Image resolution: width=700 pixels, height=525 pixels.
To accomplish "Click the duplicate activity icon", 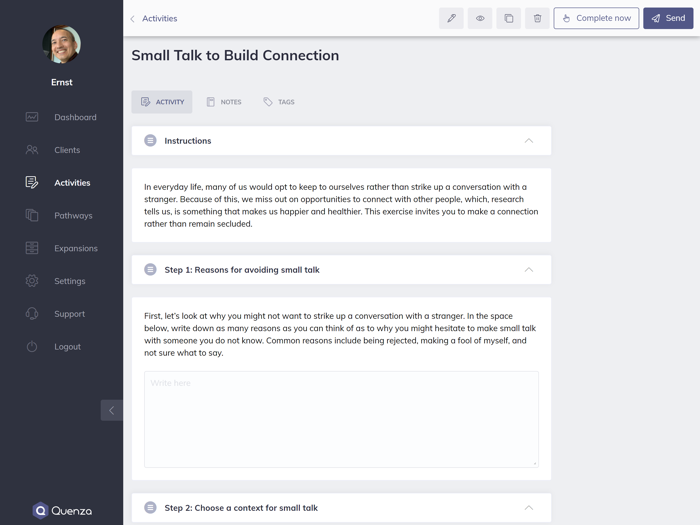I will [x=508, y=18].
